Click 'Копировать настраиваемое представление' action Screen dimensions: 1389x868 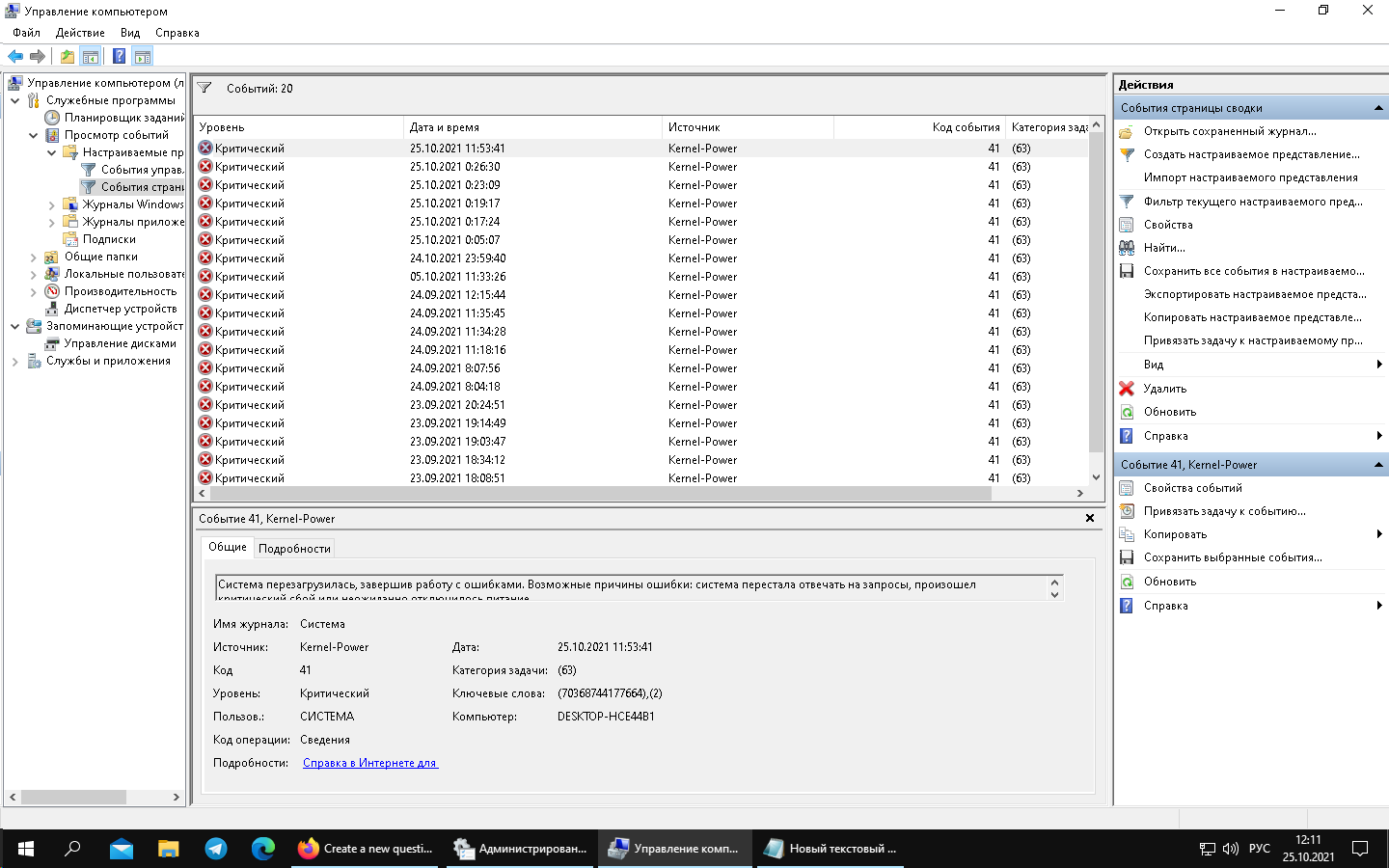click(1253, 317)
